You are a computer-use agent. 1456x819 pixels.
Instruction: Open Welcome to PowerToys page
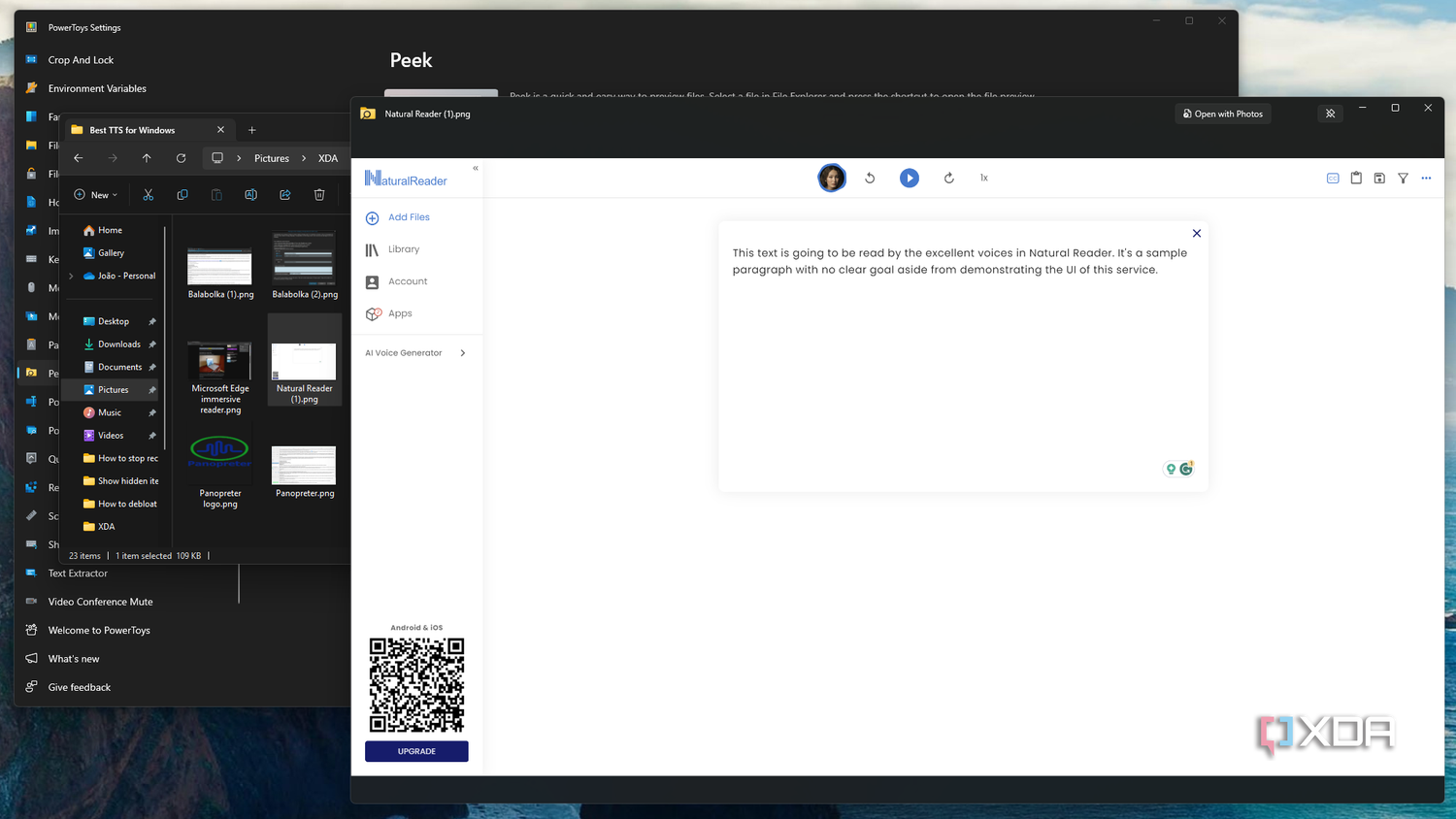click(x=99, y=631)
